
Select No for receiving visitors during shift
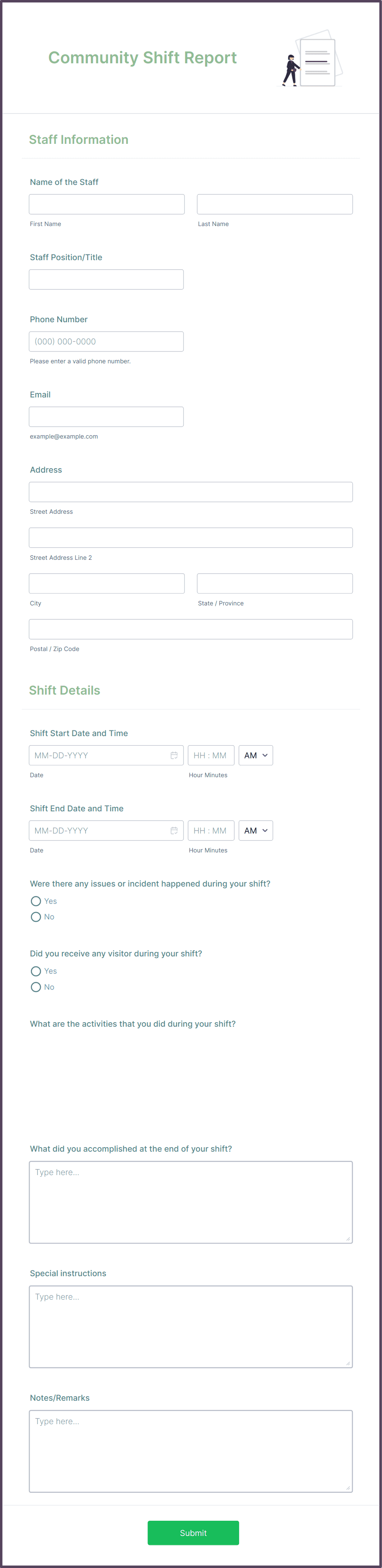click(36, 987)
